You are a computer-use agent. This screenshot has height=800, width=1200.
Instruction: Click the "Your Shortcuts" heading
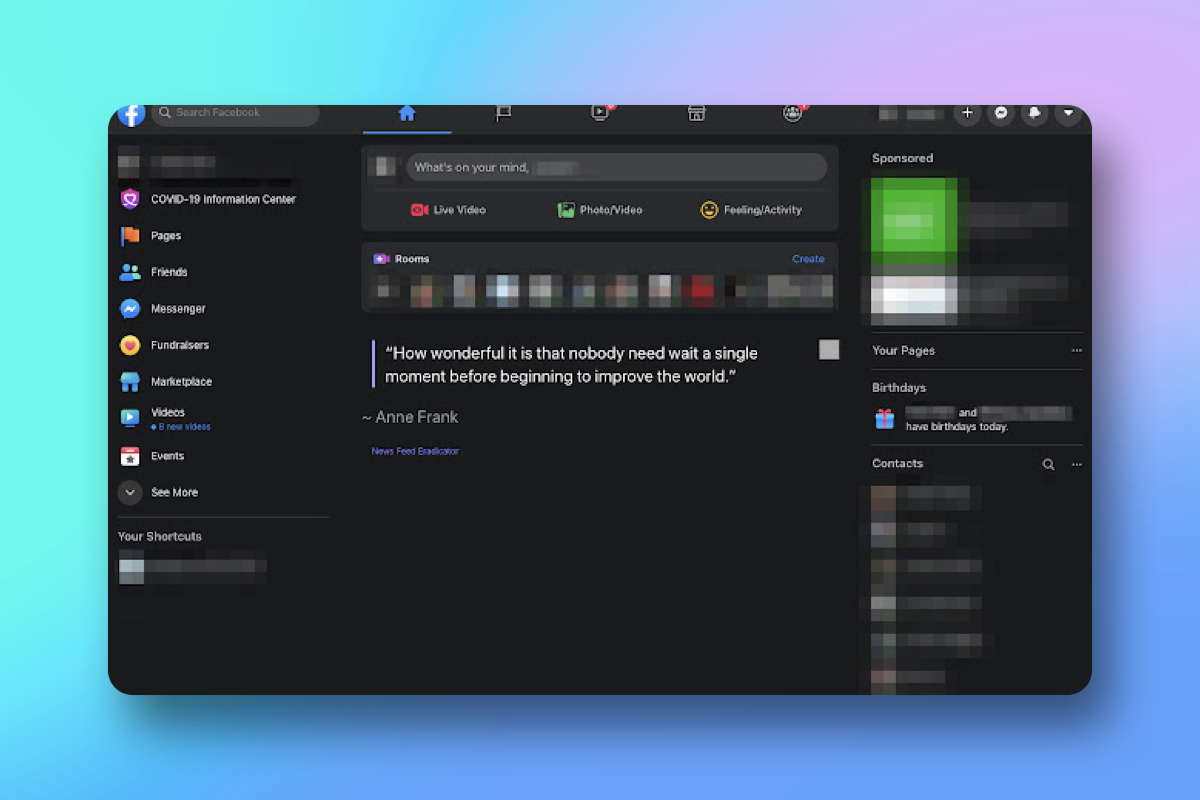tap(160, 537)
